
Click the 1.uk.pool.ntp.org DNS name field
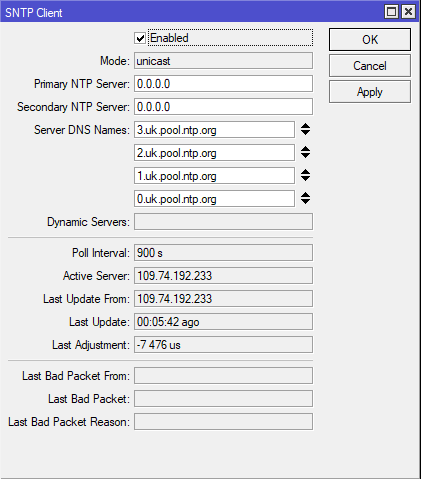point(214,176)
